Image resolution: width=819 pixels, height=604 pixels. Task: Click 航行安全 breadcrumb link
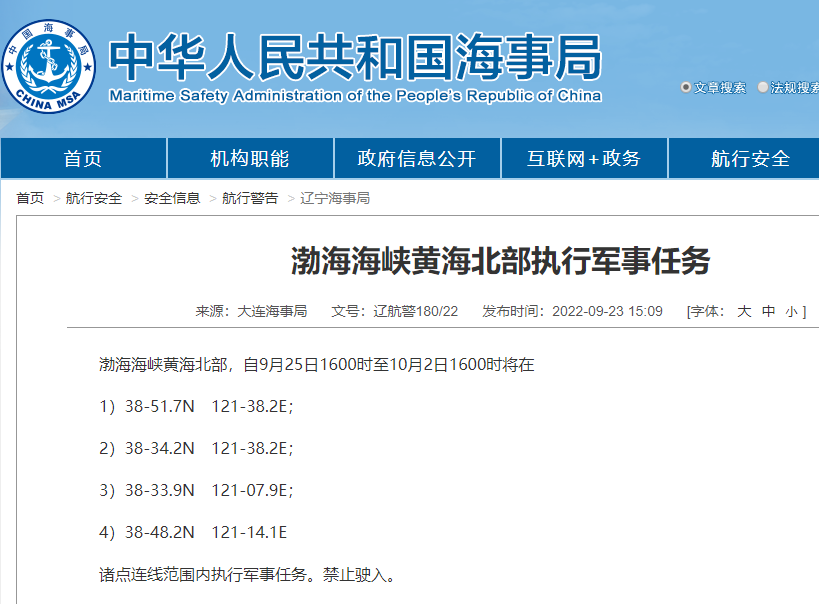pyautogui.click(x=94, y=198)
